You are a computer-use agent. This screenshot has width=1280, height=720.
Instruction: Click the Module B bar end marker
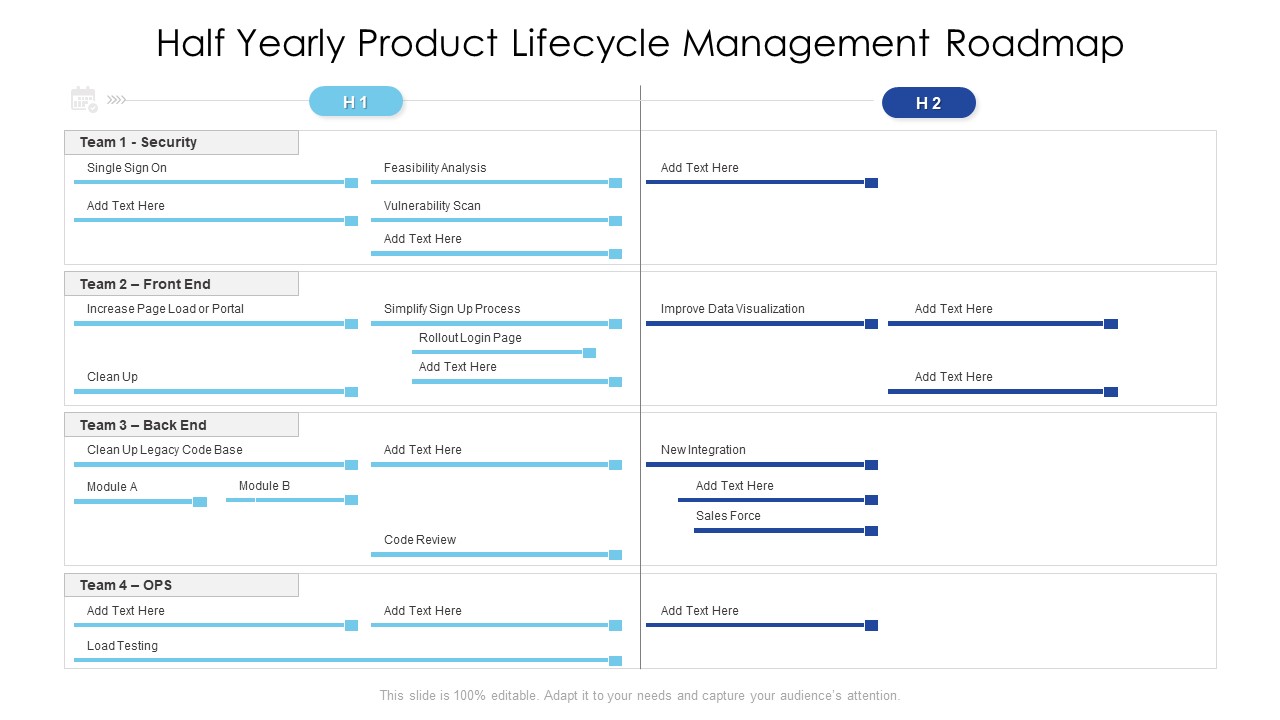[x=352, y=500]
